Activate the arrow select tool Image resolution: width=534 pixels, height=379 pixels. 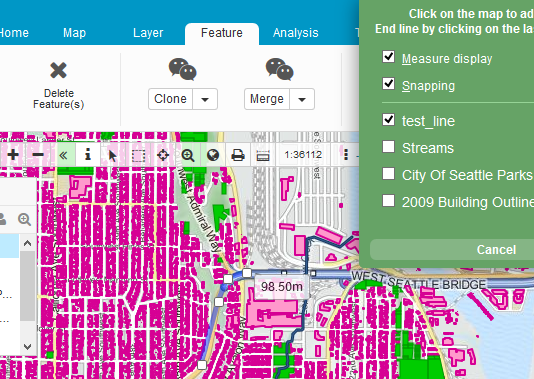click(x=113, y=155)
